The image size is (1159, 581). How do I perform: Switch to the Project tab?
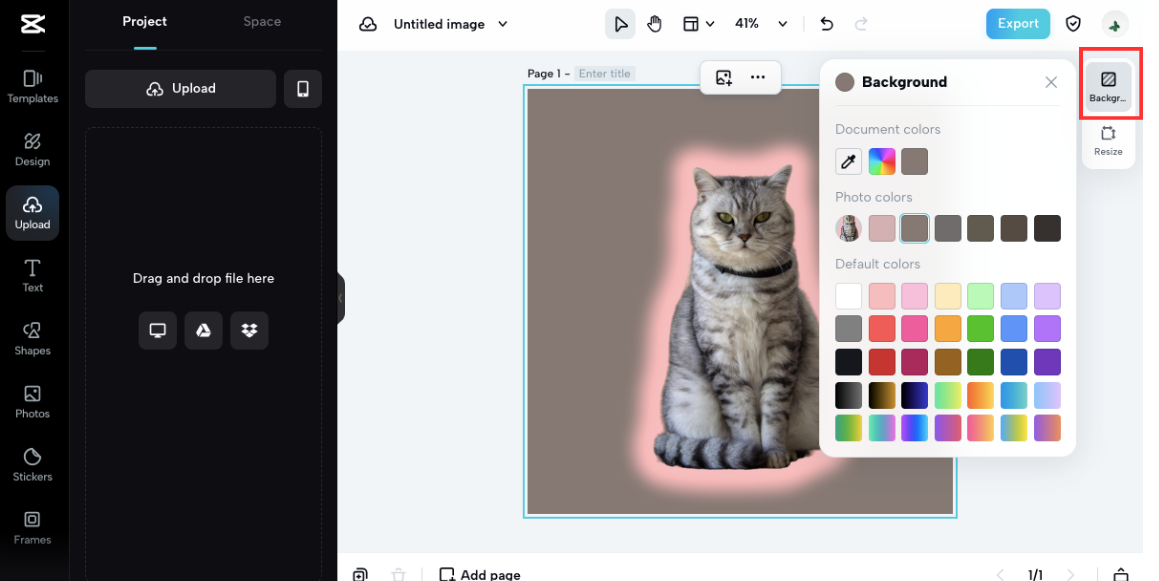pyautogui.click(x=144, y=21)
